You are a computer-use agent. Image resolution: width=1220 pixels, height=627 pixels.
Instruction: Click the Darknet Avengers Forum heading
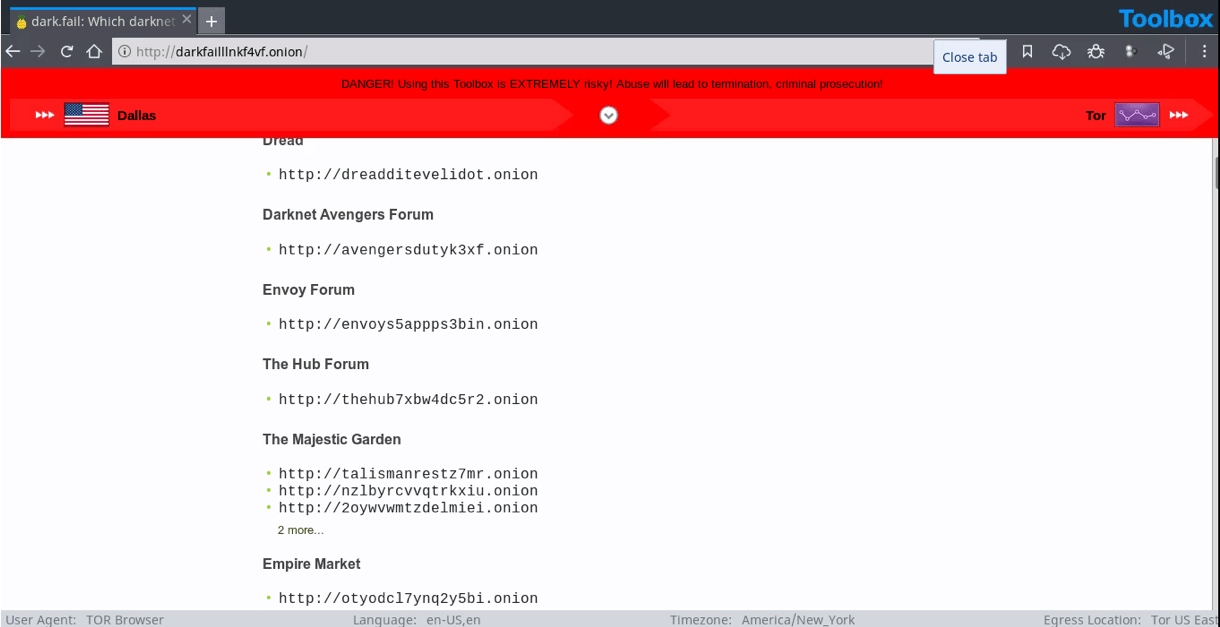(348, 214)
